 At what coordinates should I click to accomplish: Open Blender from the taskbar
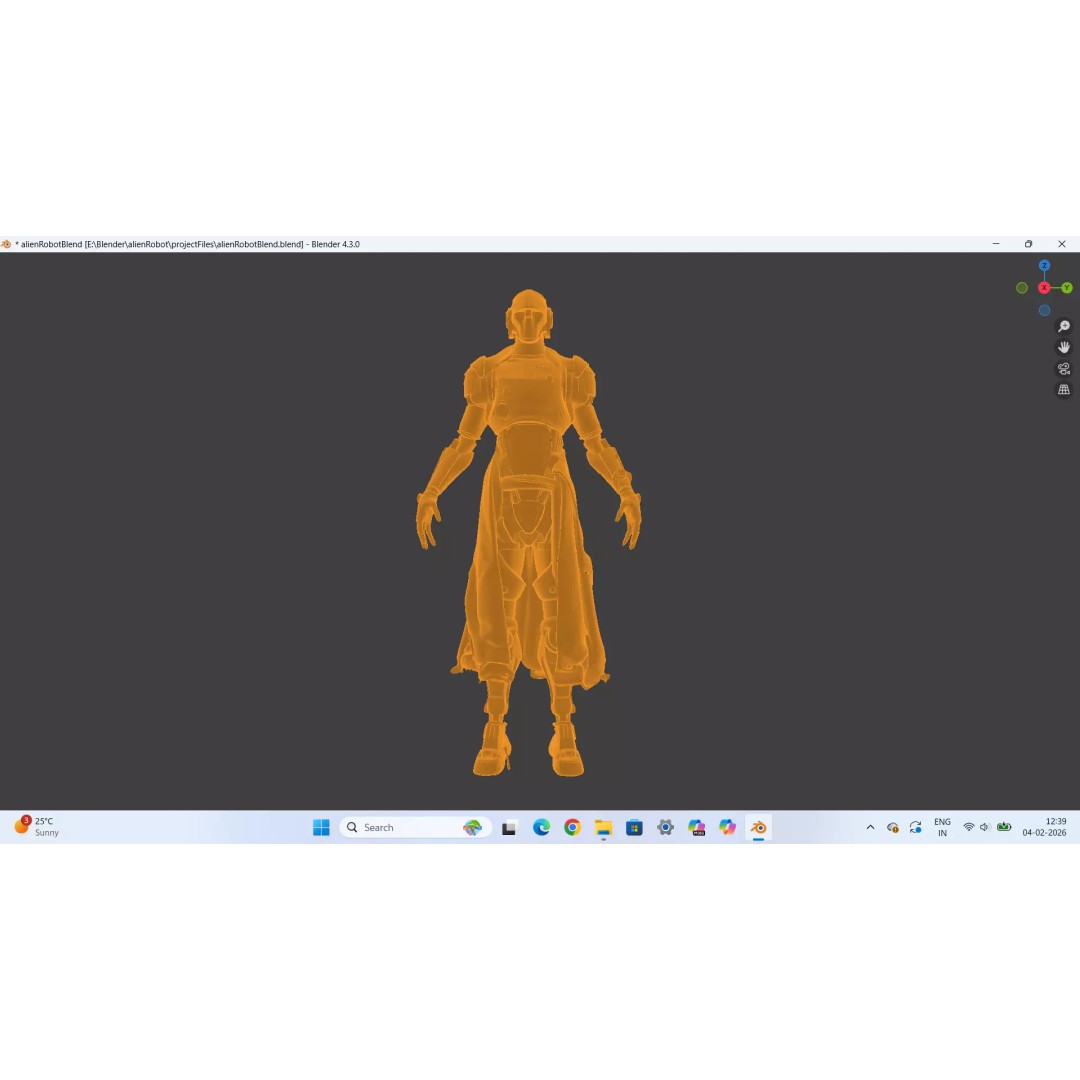point(758,827)
